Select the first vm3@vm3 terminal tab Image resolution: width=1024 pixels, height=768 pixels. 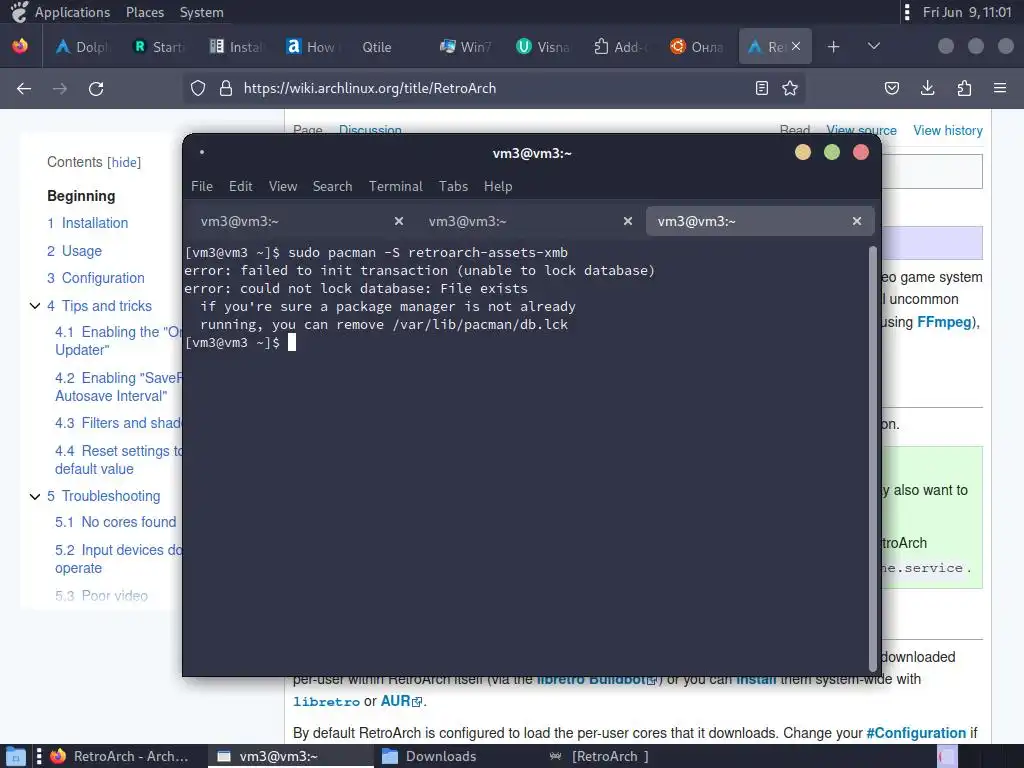click(x=302, y=221)
